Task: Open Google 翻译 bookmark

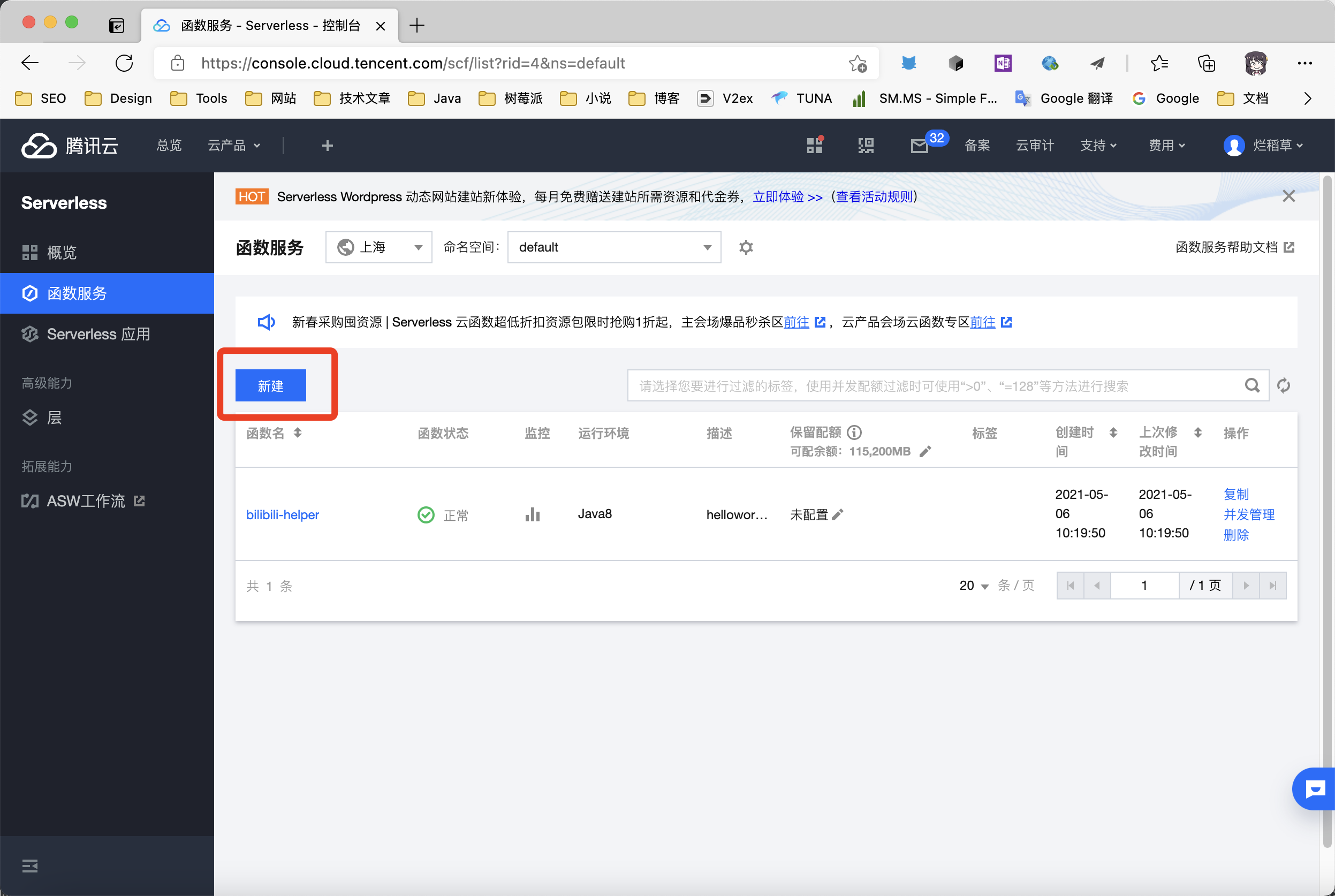Action: click(1064, 98)
